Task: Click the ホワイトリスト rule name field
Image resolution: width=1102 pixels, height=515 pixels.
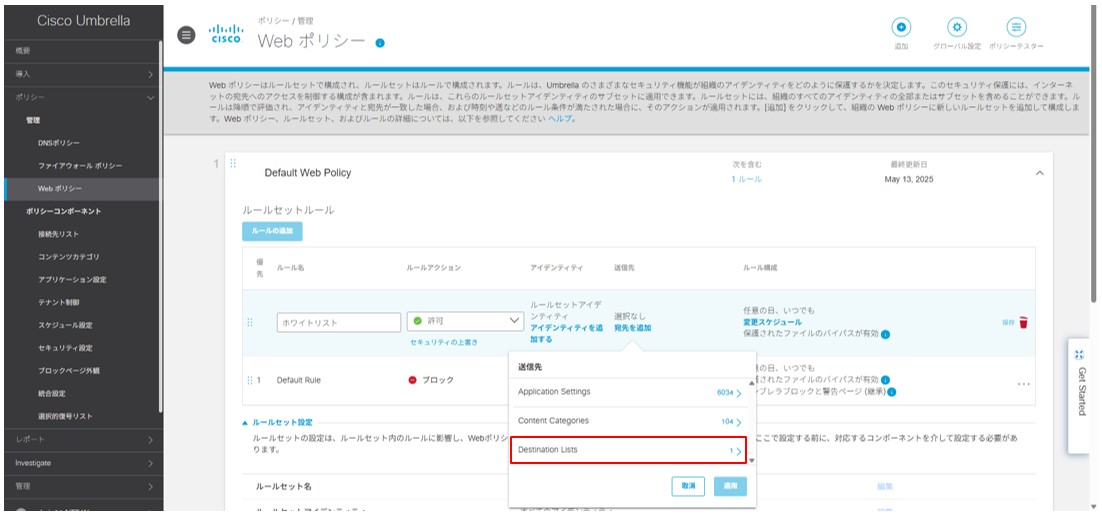Action: tap(339, 322)
